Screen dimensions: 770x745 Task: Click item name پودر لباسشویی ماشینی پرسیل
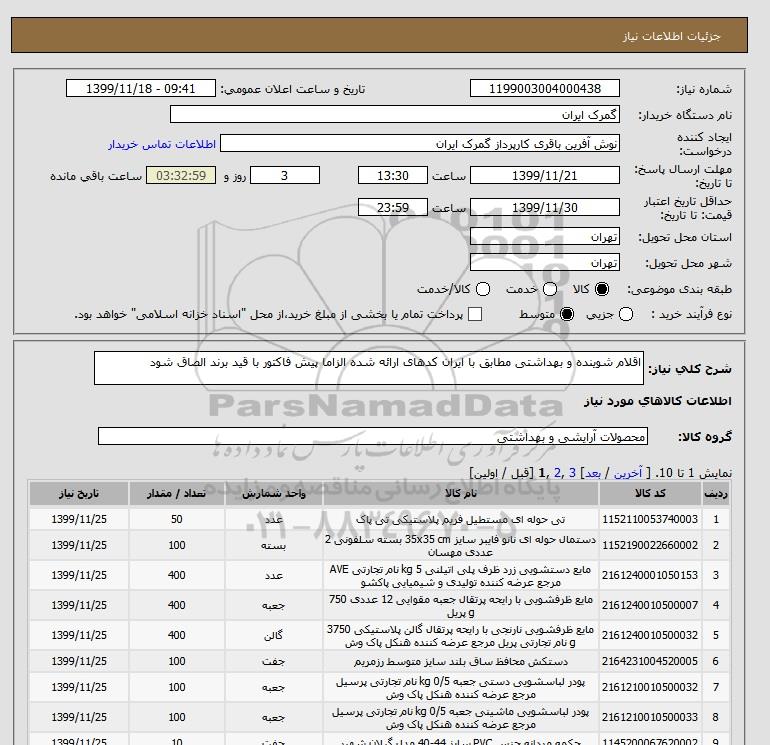click(461, 717)
